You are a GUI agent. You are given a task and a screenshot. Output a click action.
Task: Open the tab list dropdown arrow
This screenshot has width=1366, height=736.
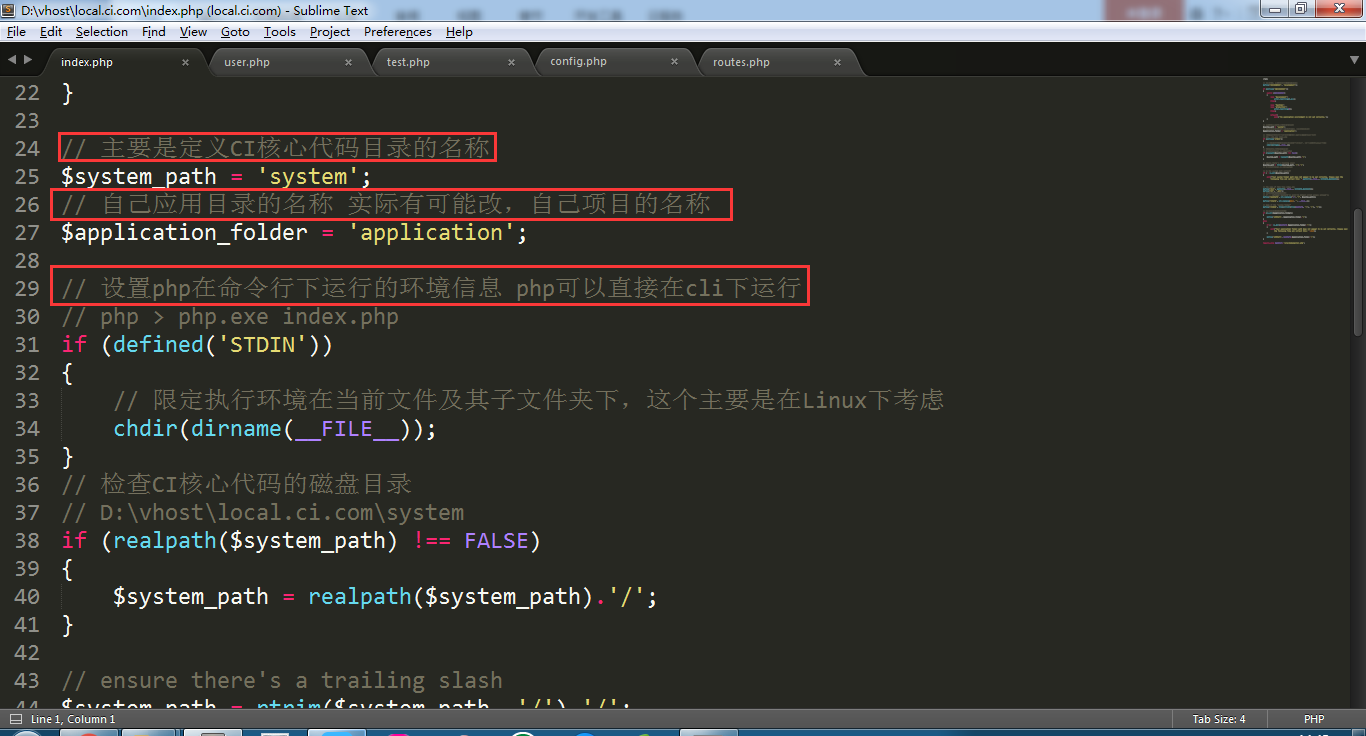(1352, 60)
